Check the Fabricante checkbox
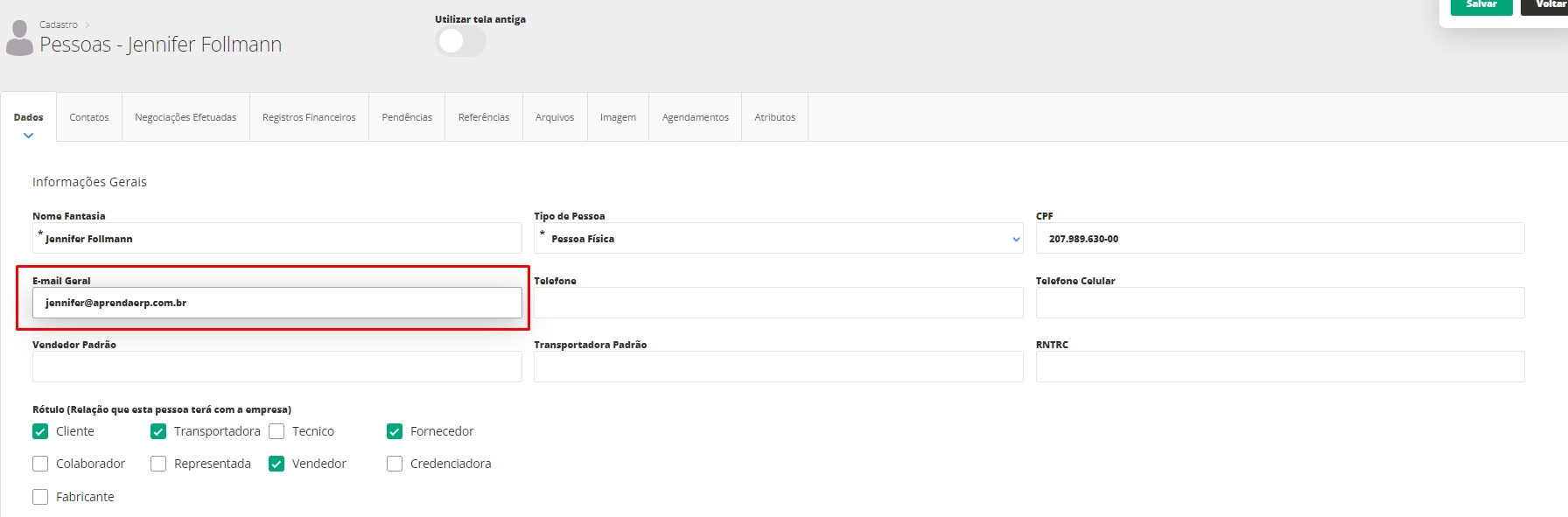1568x517 pixels. point(40,497)
